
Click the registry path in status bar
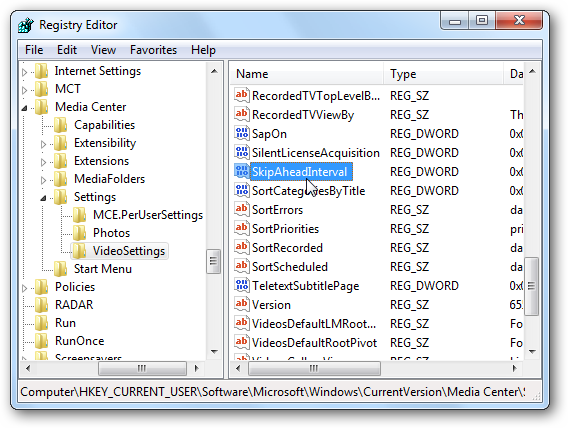pos(272,392)
